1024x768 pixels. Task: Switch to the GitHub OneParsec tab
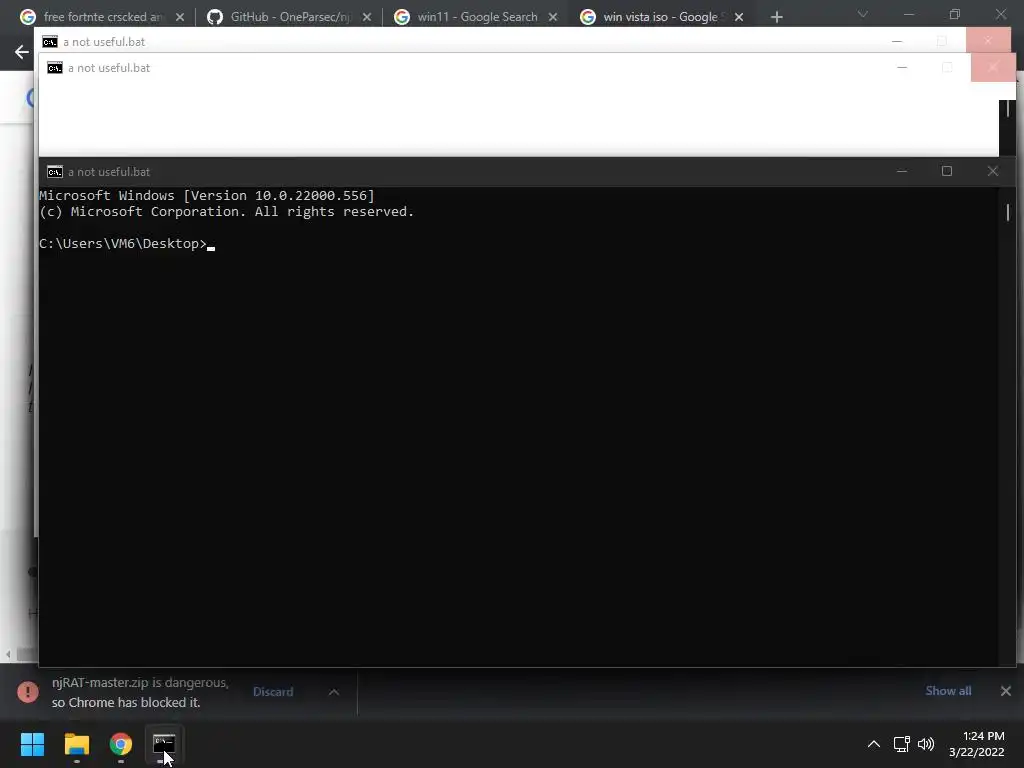coord(289,17)
